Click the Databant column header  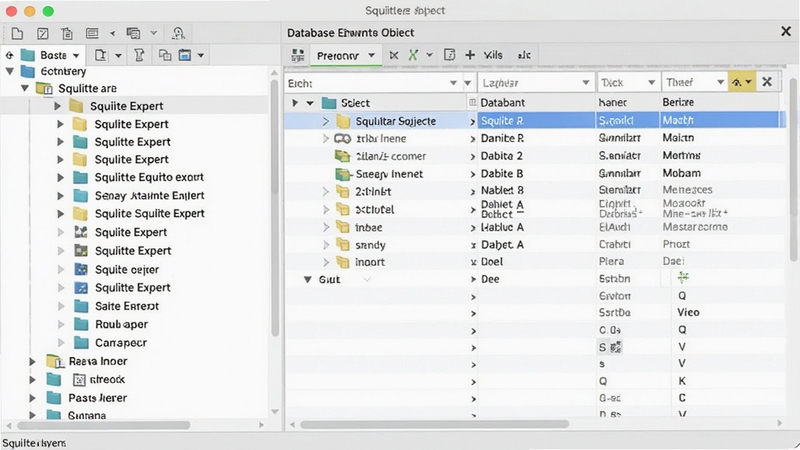(503, 103)
